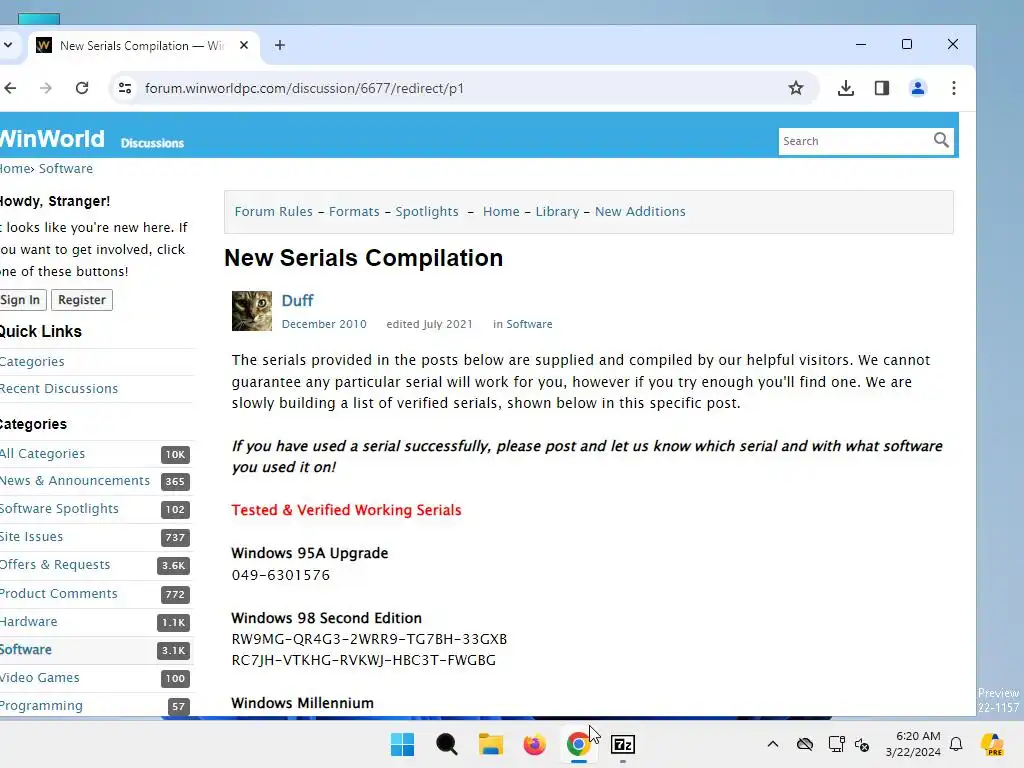Open the Chrome profile icon
Viewport: 1024px width, 768px height.
[918, 88]
